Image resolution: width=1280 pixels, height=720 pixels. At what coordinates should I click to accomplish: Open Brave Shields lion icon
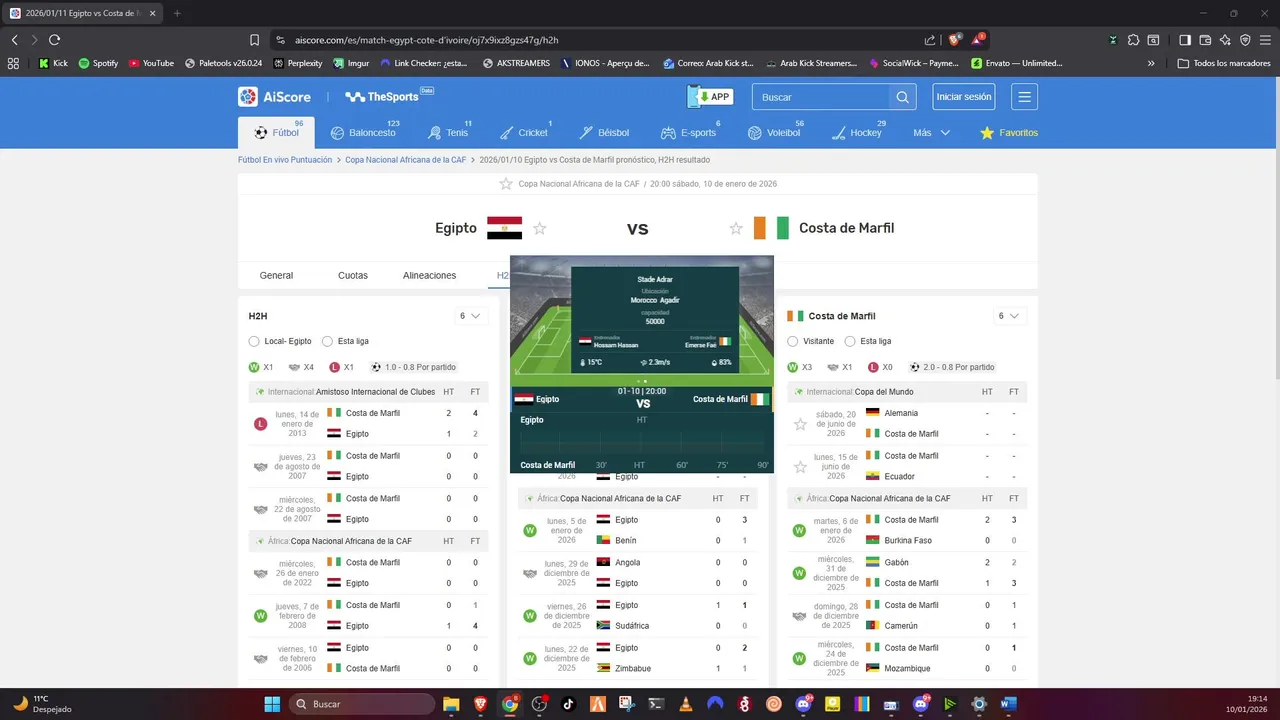[954, 39]
